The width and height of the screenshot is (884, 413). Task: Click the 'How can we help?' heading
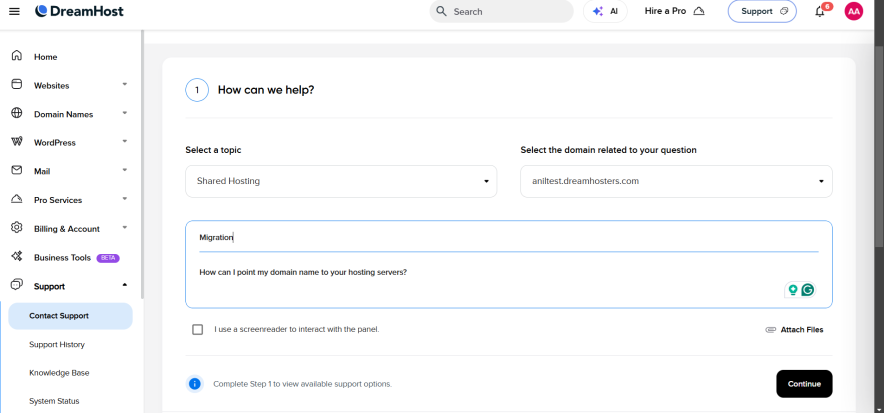click(x=266, y=90)
